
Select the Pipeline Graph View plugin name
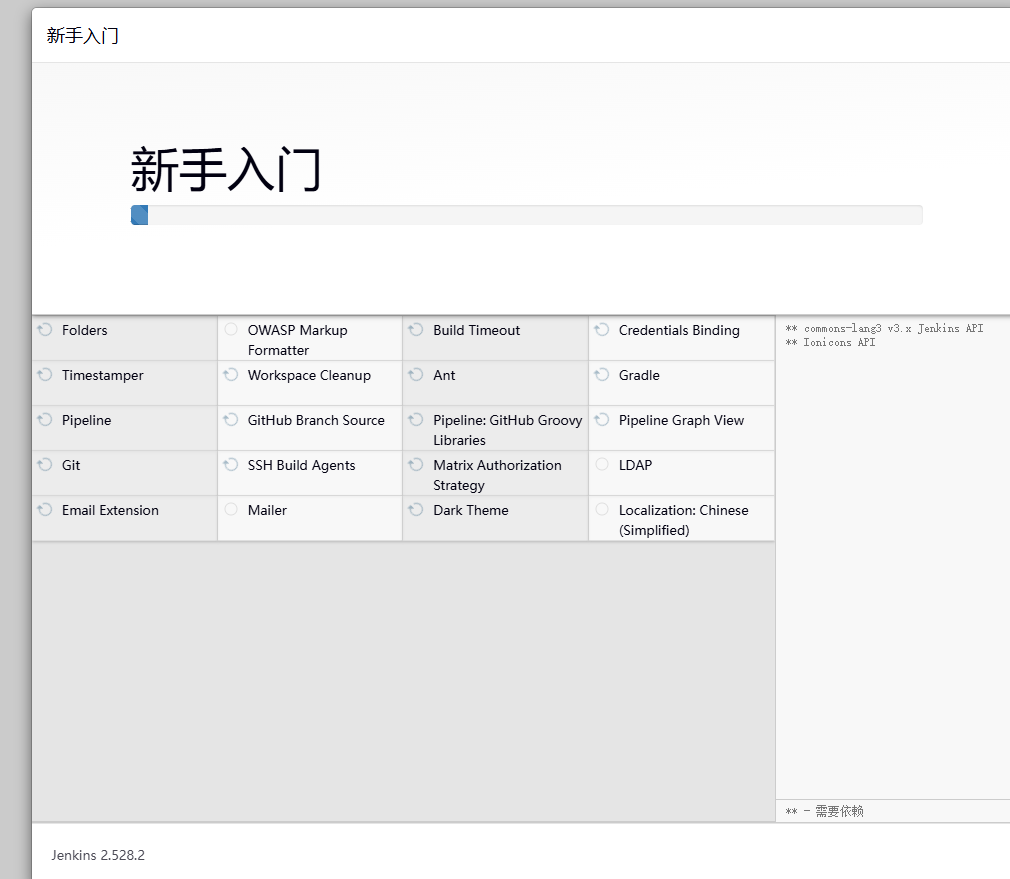point(681,421)
